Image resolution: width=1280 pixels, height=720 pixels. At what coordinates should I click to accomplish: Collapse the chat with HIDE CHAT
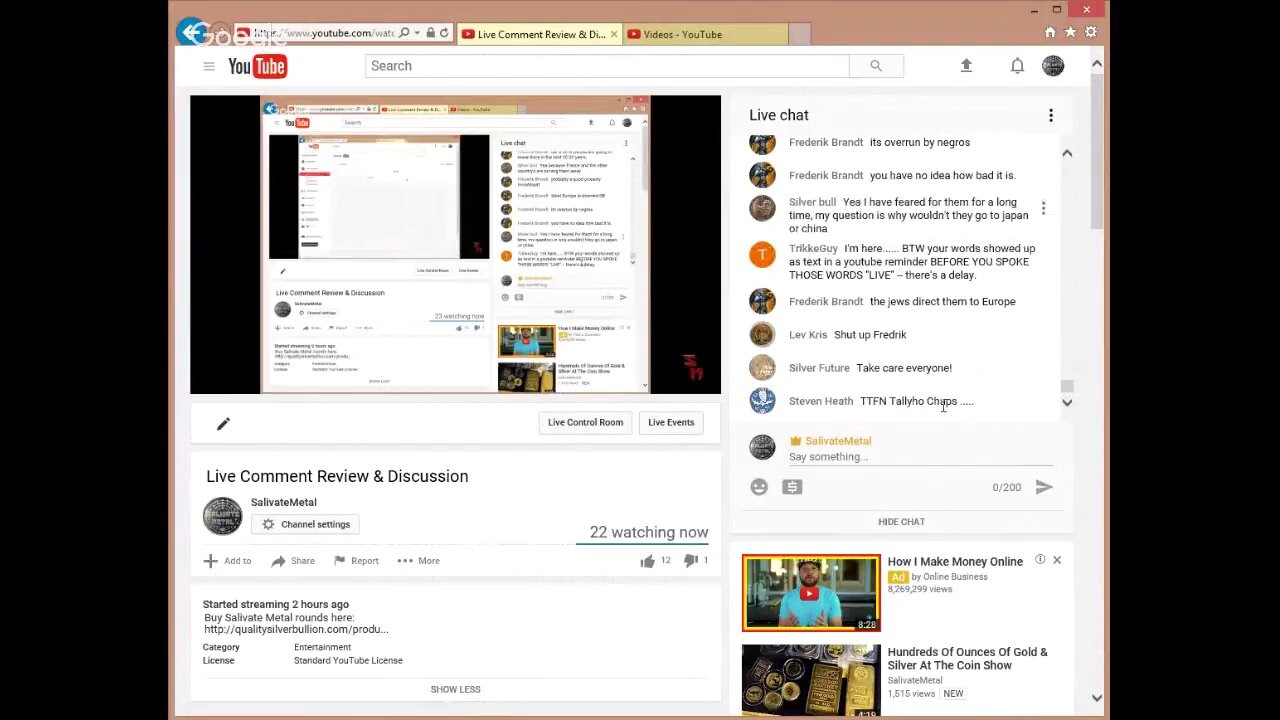901,522
